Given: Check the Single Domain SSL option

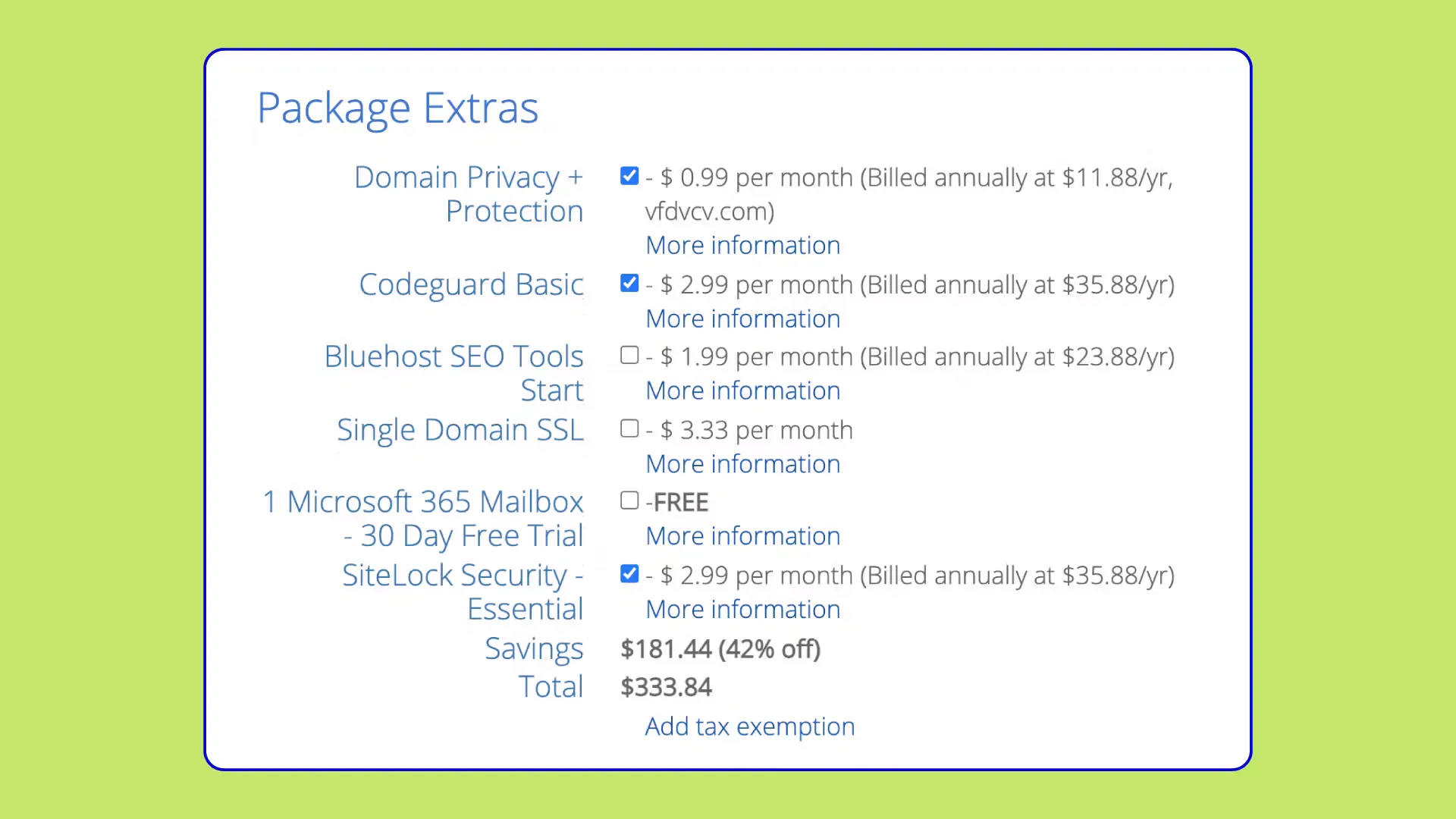Looking at the screenshot, I should point(629,428).
